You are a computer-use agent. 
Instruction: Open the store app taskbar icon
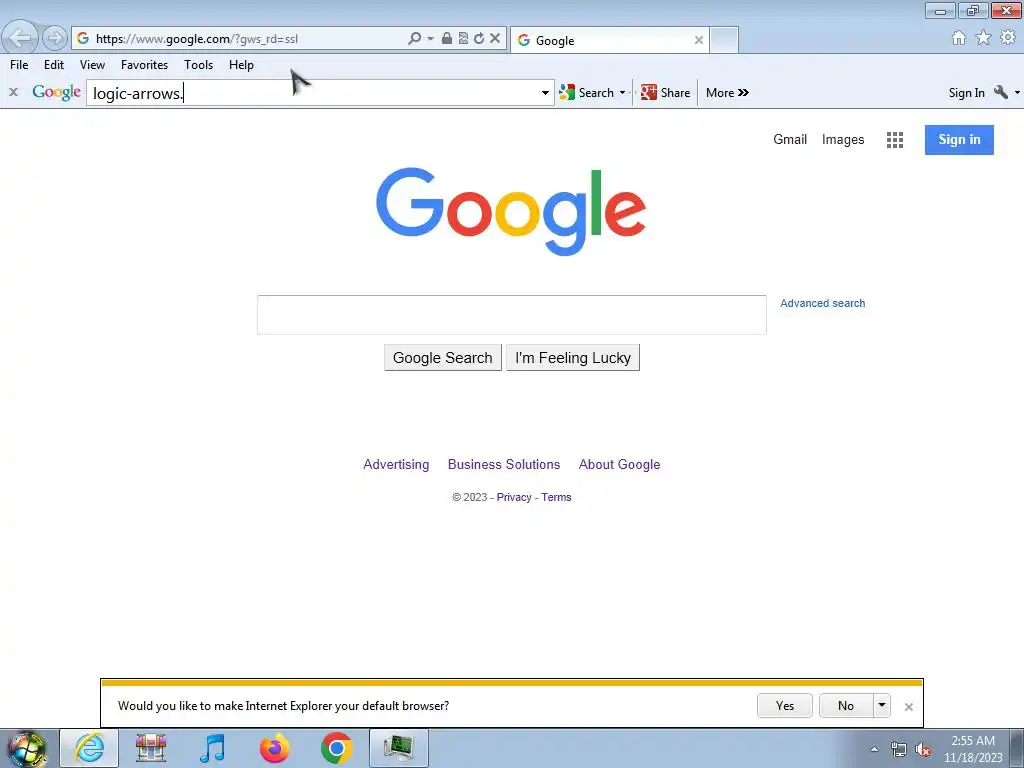[x=151, y=748]
